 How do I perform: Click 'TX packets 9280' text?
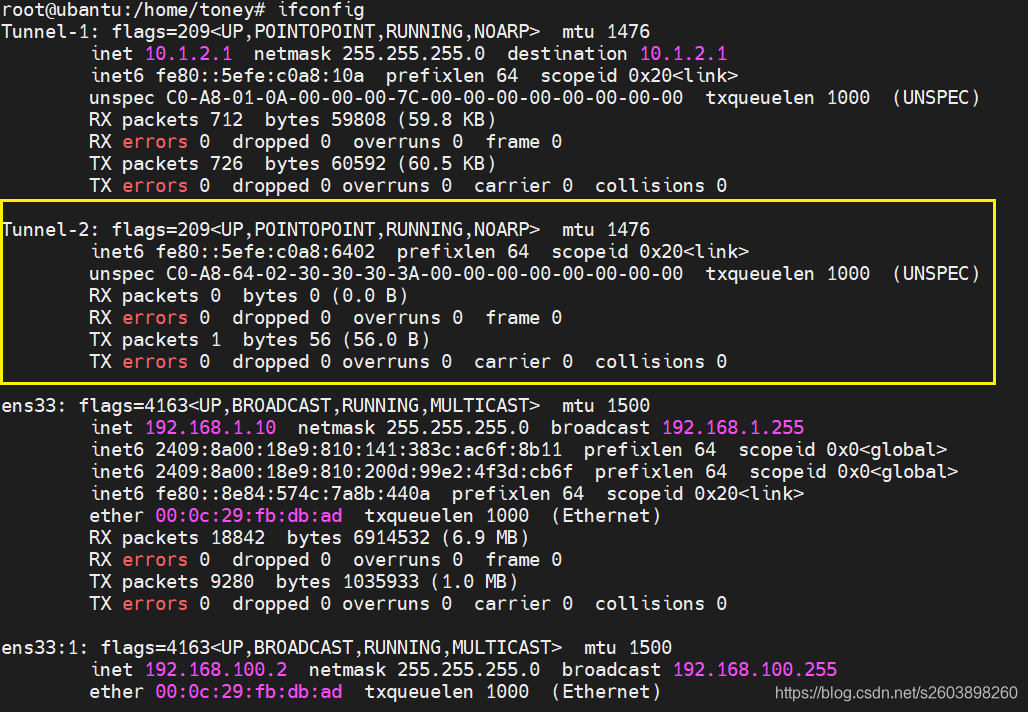pyautogui.click(x=172, y=582)
